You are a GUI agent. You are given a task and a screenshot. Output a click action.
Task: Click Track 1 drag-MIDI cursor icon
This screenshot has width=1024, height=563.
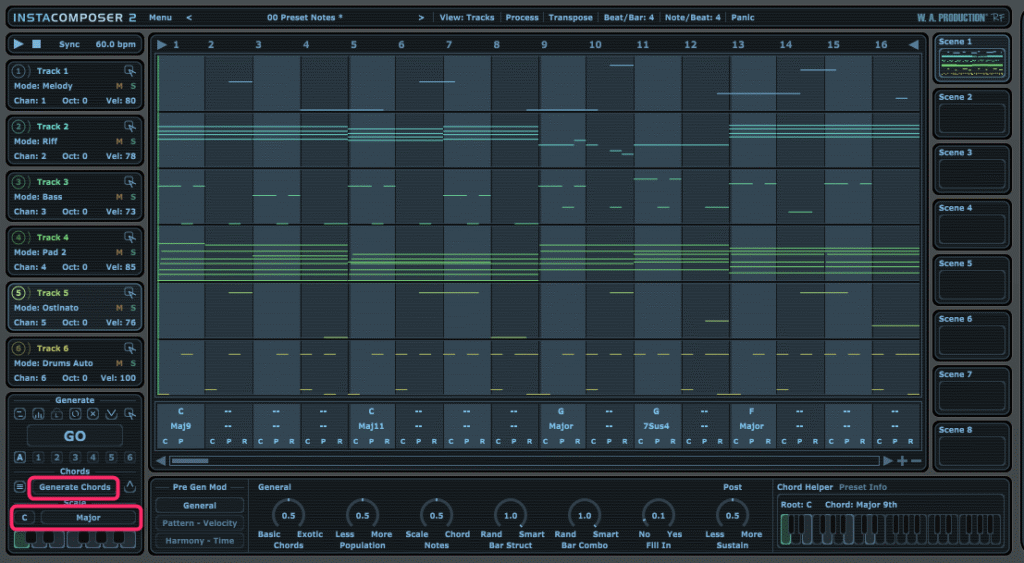(130, 71)
